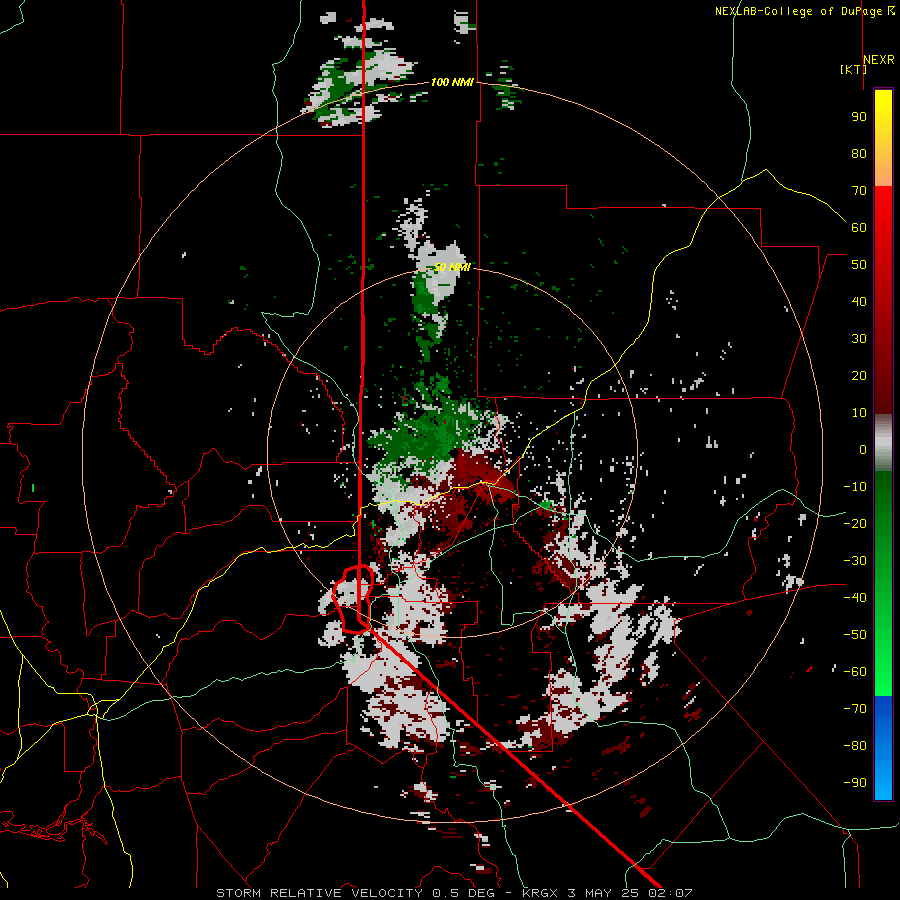
Task: Click the -50 knot scale label
Action: click(x=855, y=635)
